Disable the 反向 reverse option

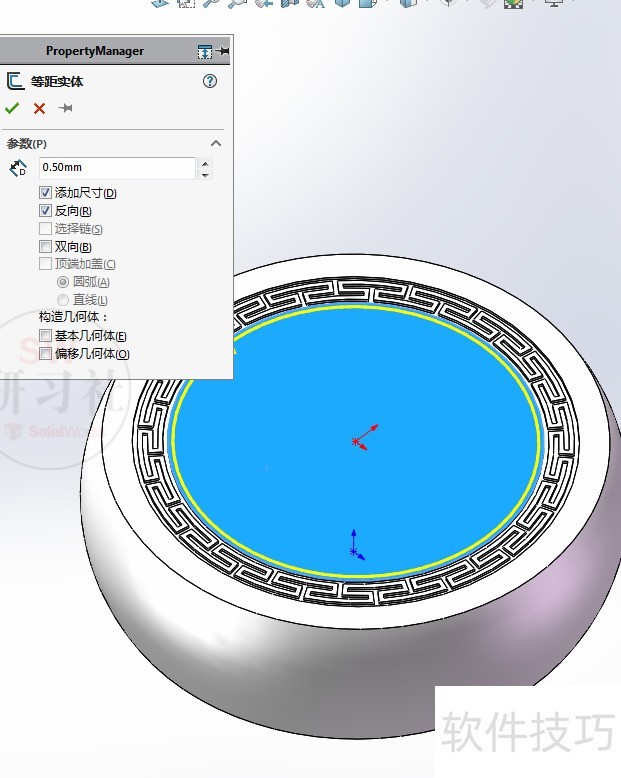[45, 211]
